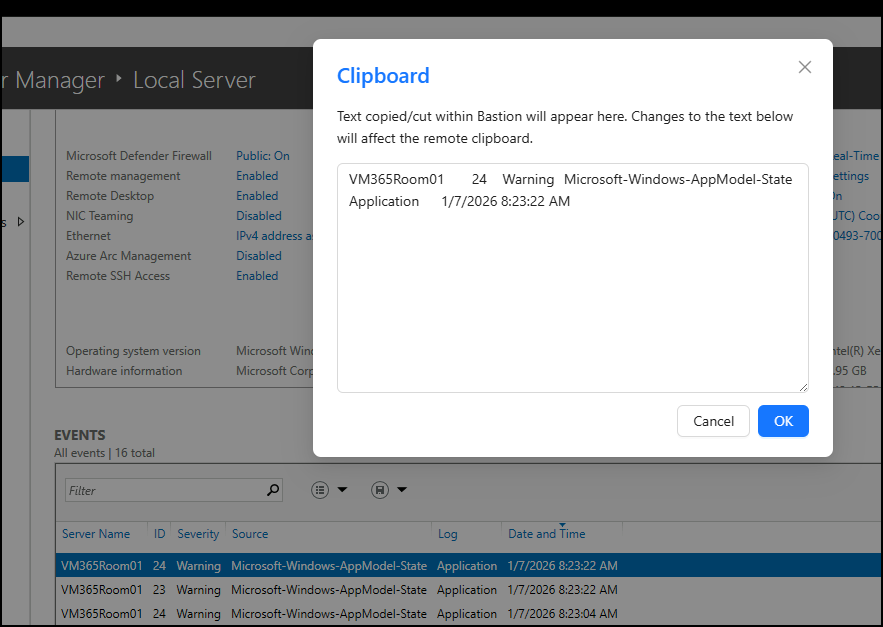Screen dimensions: 883x627
Task: Open the events save query icon
Action: pos(379,490)
